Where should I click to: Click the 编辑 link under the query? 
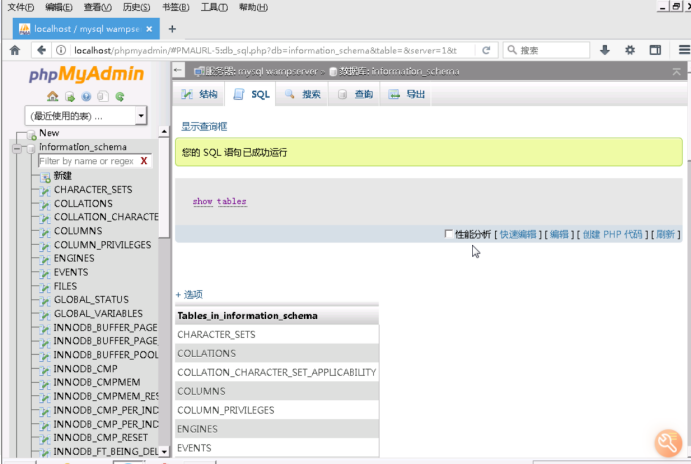[559, 234]
